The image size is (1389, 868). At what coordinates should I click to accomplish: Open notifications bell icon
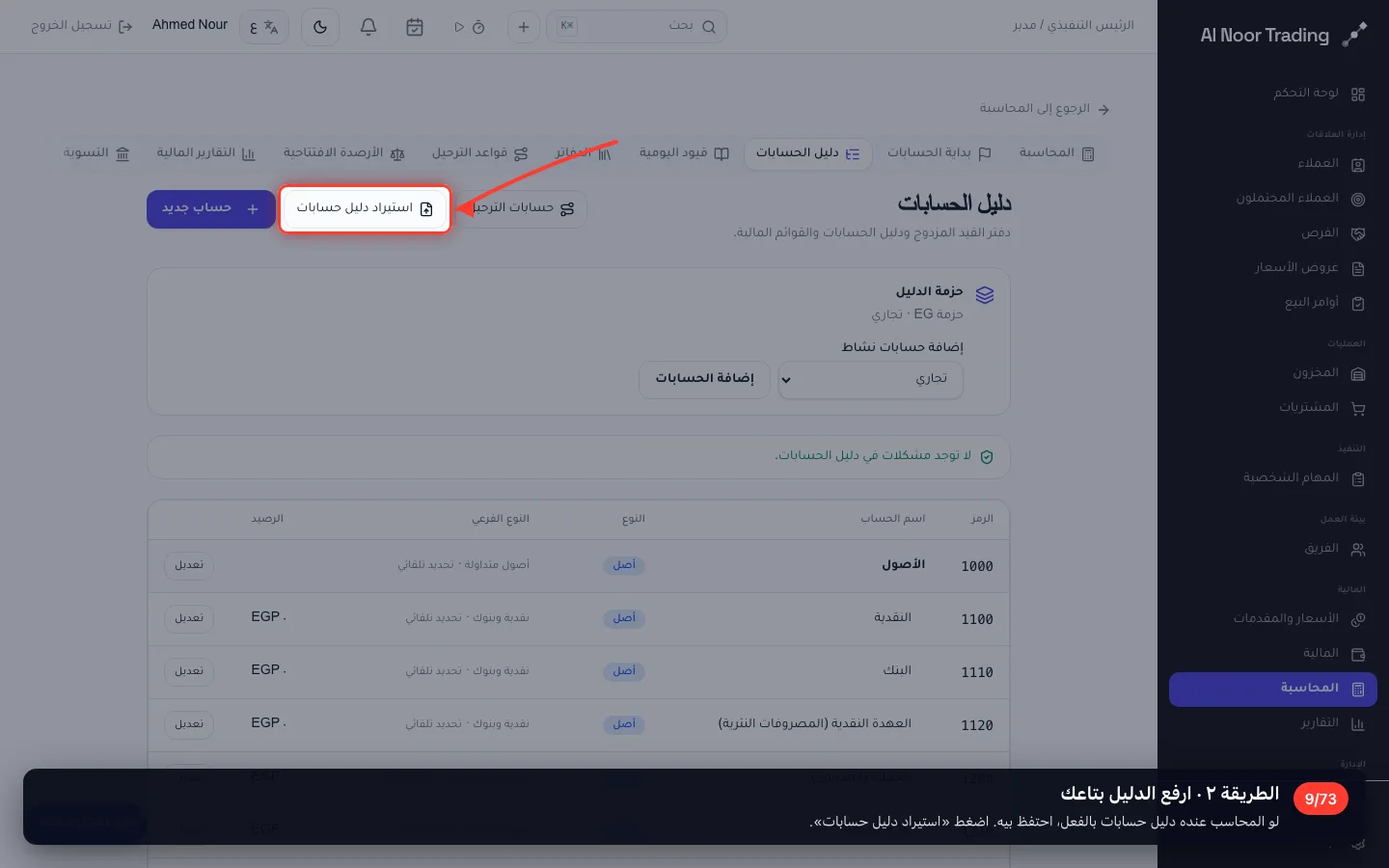point(368,27)
